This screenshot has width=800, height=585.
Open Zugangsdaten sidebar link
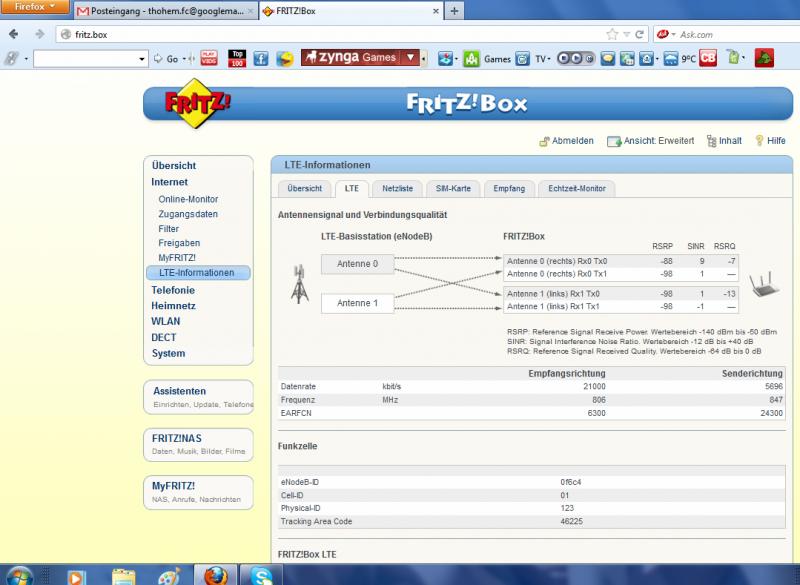pos(188,214)
